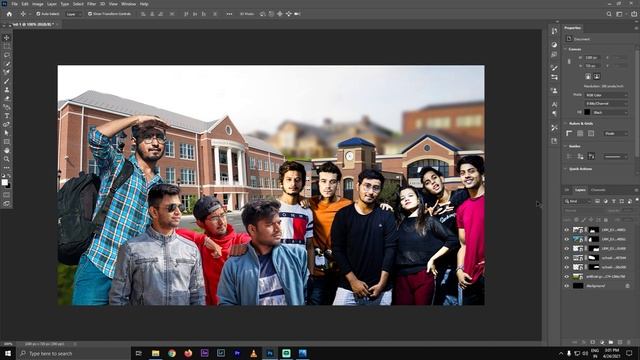Open the guides line style dropdown
The width and height of the screenshot is (640, 360).
616,157
